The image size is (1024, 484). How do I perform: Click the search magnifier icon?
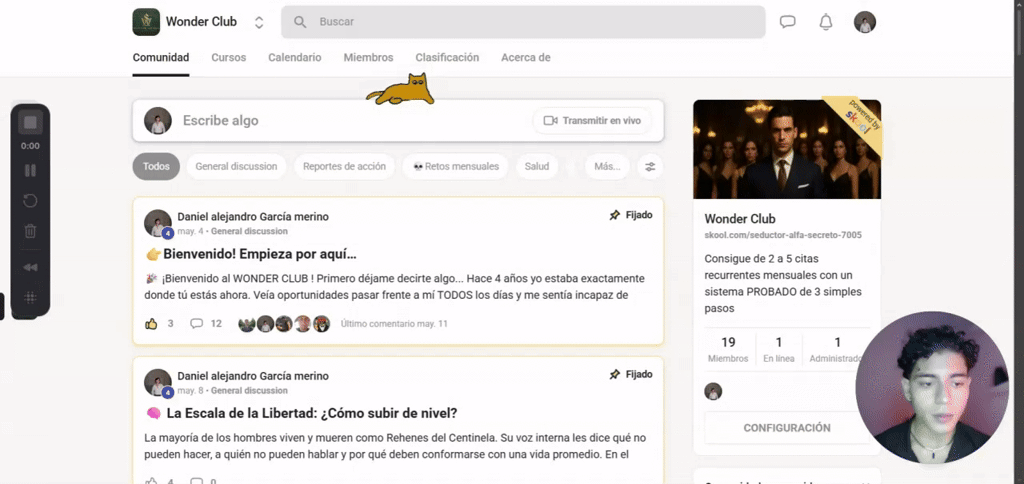coord(300,22)
